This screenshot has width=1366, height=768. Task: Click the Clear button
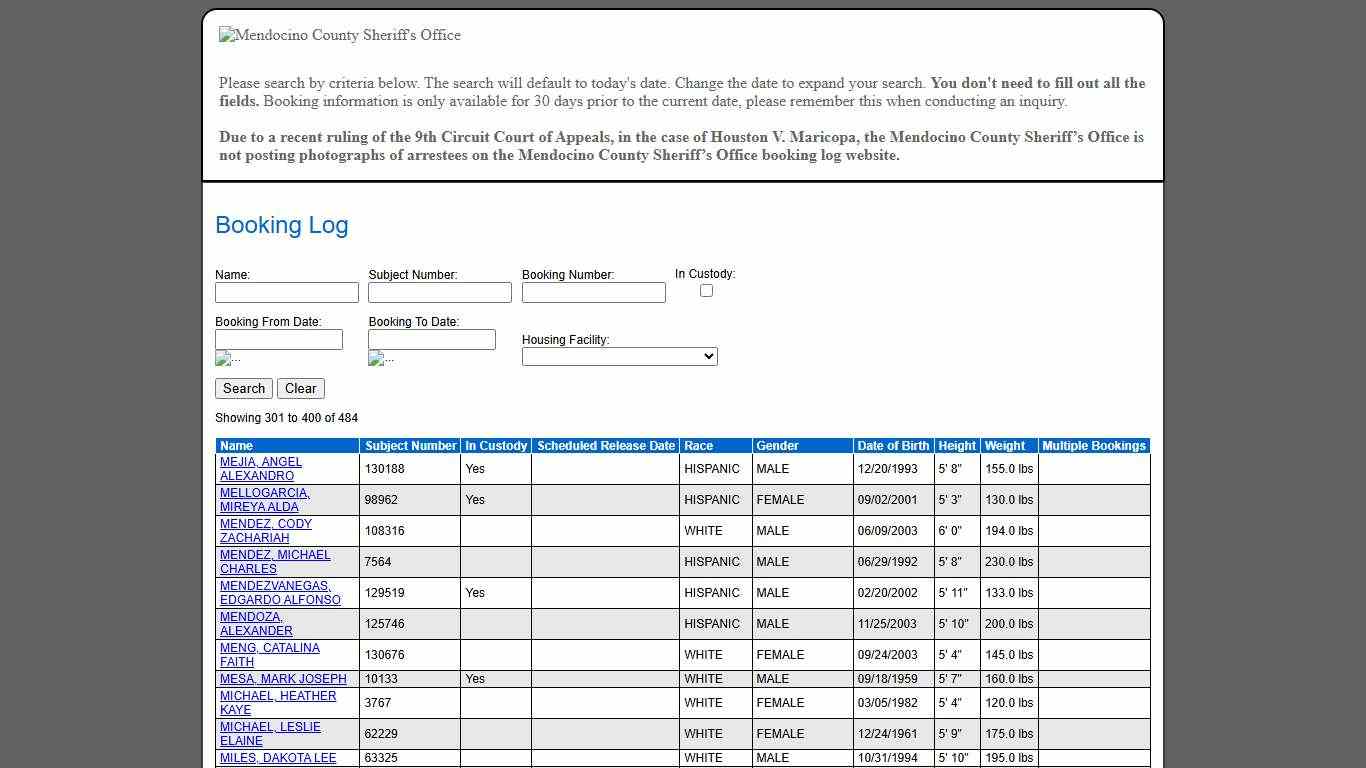click(300, 388)
